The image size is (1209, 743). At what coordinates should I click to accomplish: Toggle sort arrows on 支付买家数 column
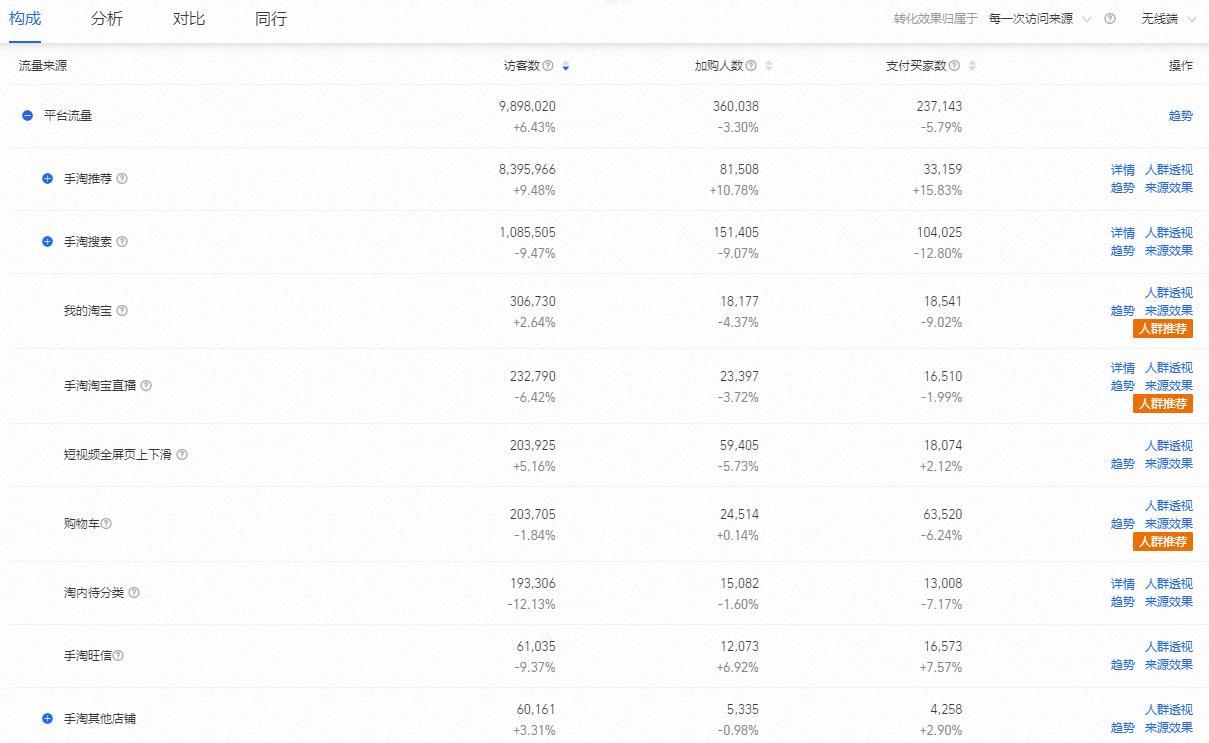(972, 66)
